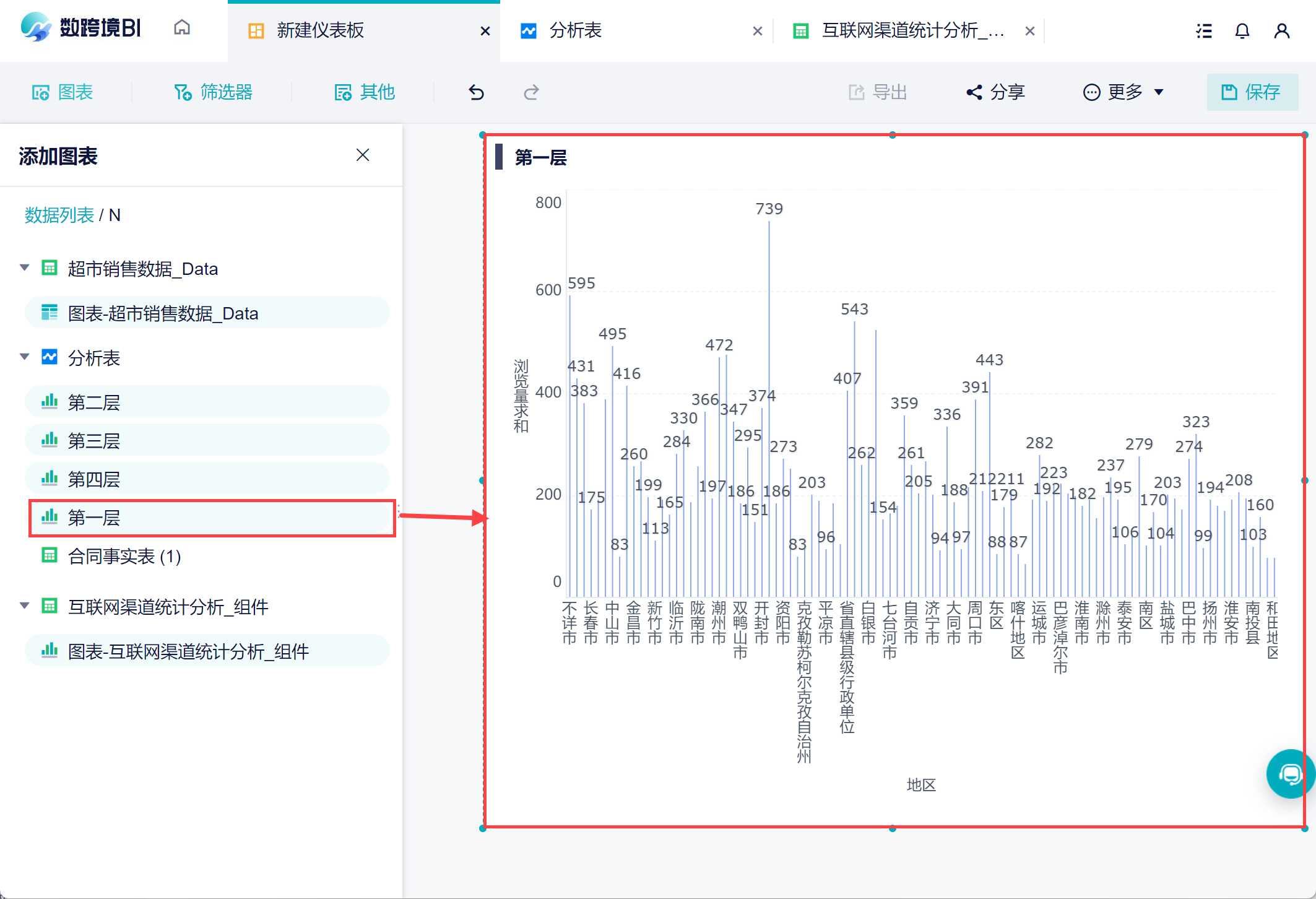
Task: Open the notification bell
Action: tap(1242, 30)
